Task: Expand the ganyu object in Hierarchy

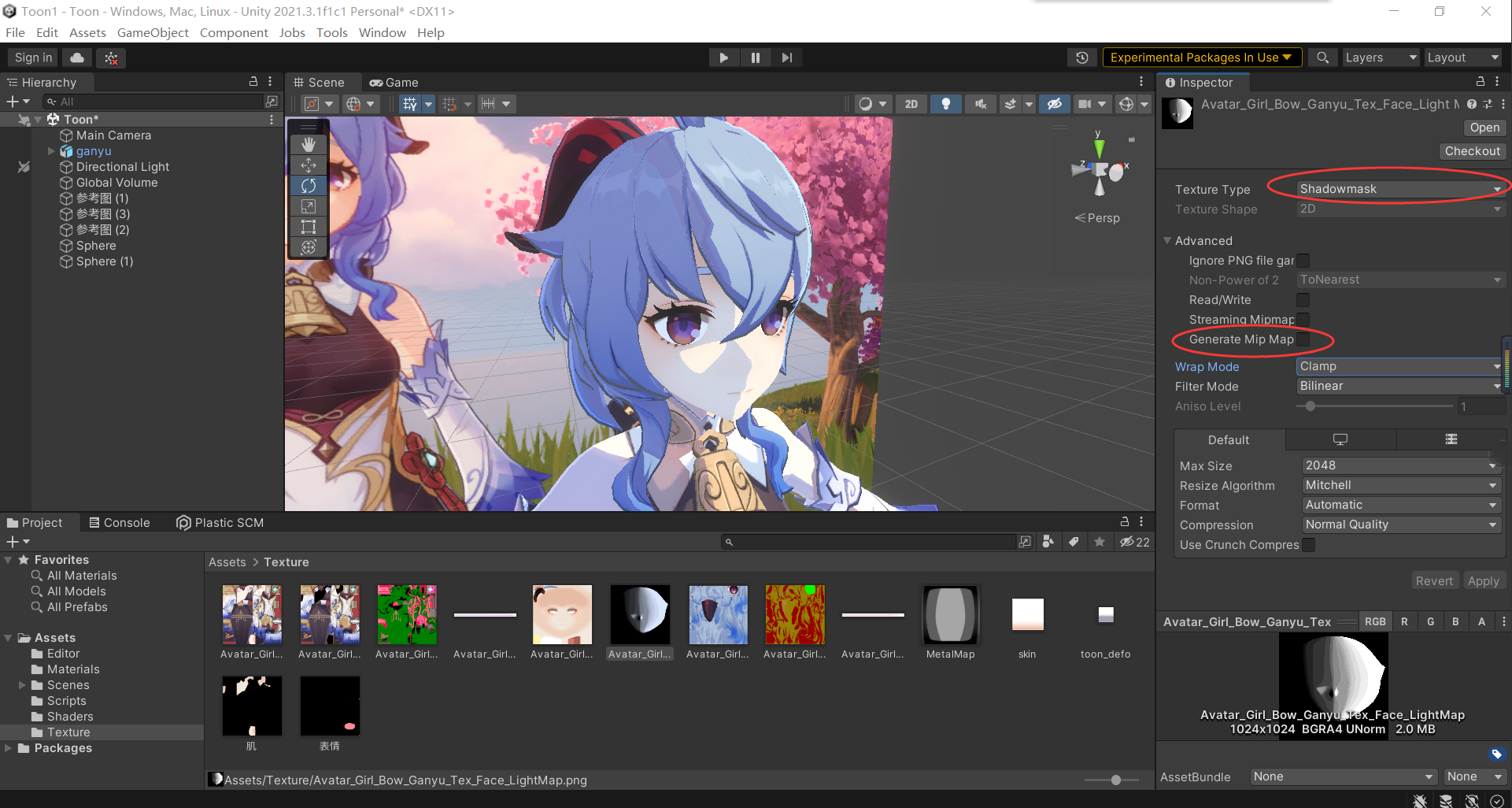Action: (x=51, y=151)
